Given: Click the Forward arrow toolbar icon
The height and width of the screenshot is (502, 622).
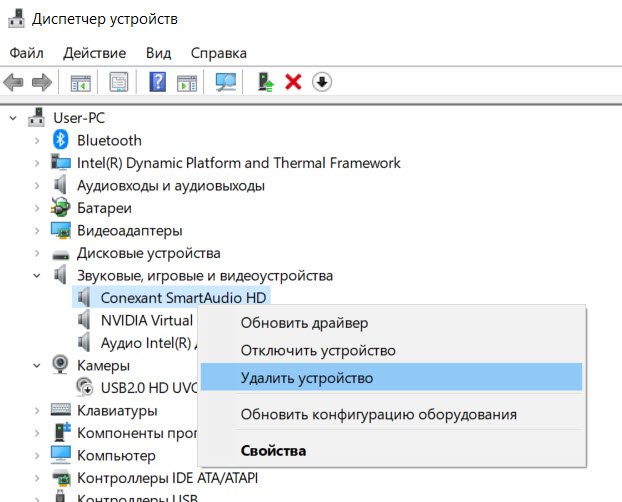Looking at the screenshot, I should coord(42,83).
